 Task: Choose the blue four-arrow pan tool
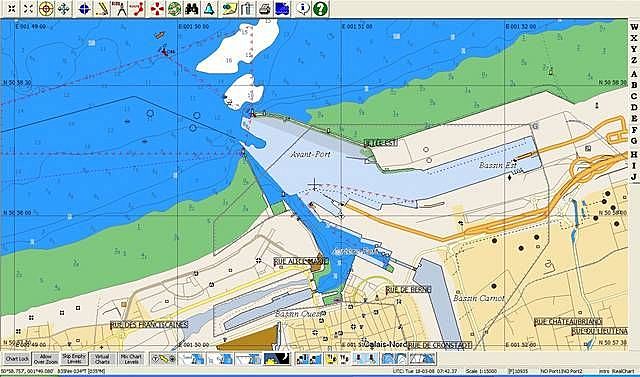click(63, 8)
